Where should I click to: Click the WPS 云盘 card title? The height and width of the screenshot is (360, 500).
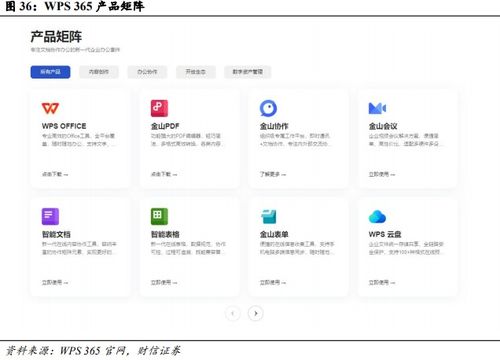pos(385,234)
